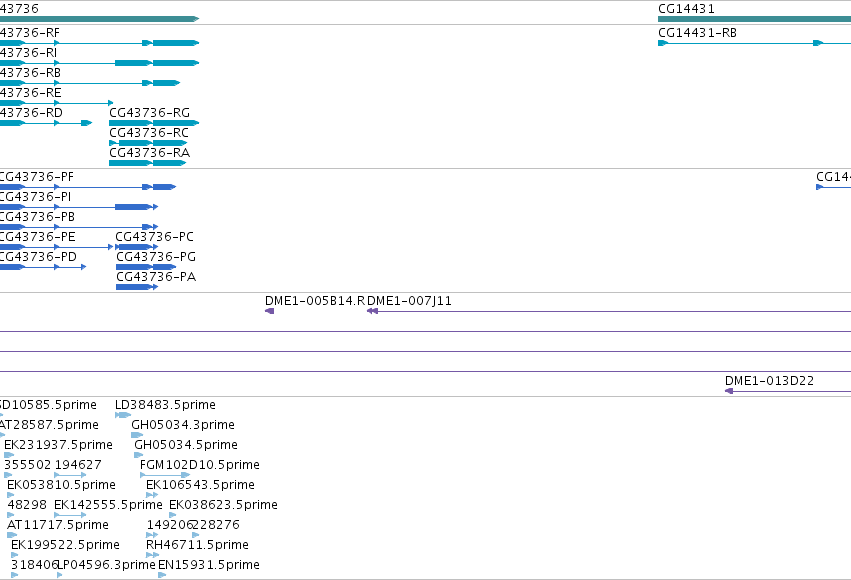Viewport: 851px width, 580px height.
Task: Click EST label FGM102D10.5prime
Action: coord(200,465)
